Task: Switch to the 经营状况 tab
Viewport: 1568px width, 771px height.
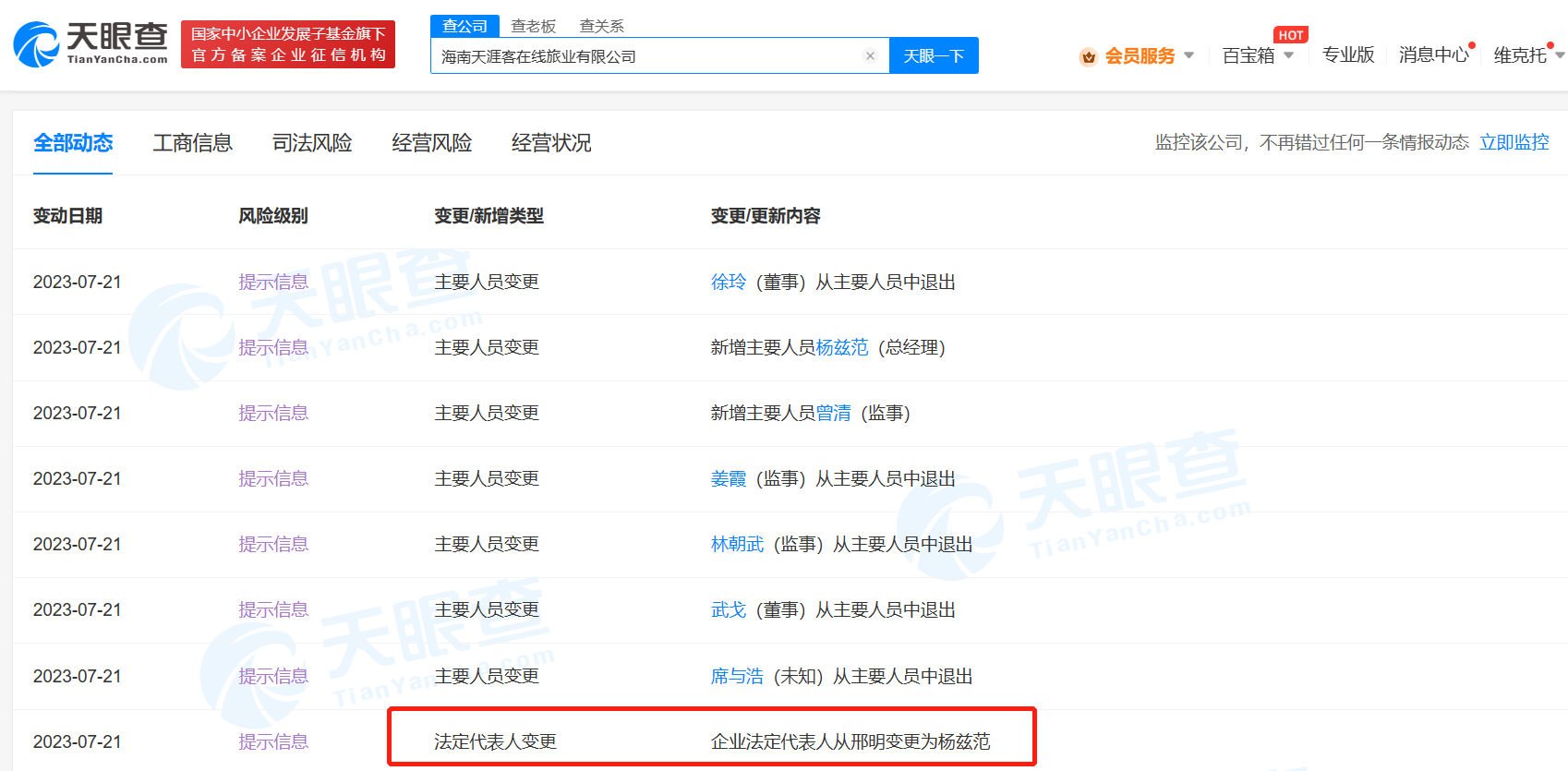Action: pyautogui.click(x=551, y=143)
